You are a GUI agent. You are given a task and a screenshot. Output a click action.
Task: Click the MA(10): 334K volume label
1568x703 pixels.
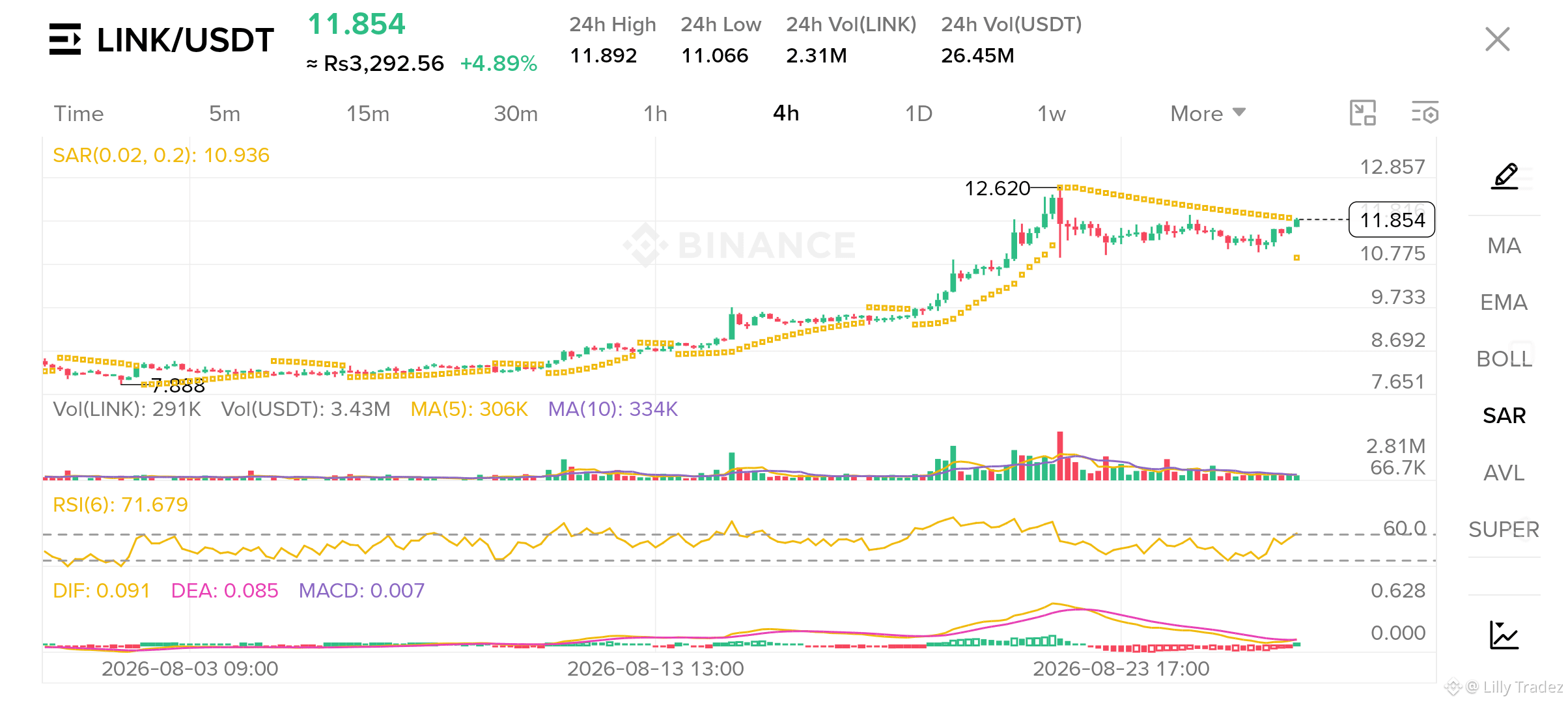click(x=613, y=409)
